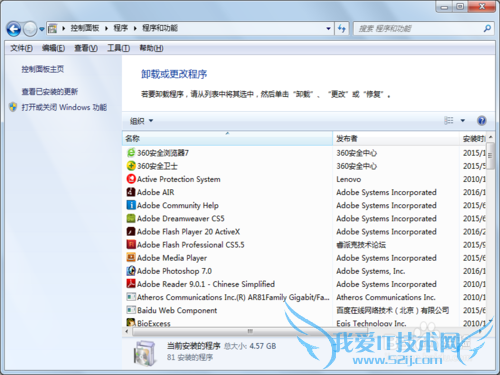Click the horizontal scrollbar left arrow

click(x=127, y=331)
